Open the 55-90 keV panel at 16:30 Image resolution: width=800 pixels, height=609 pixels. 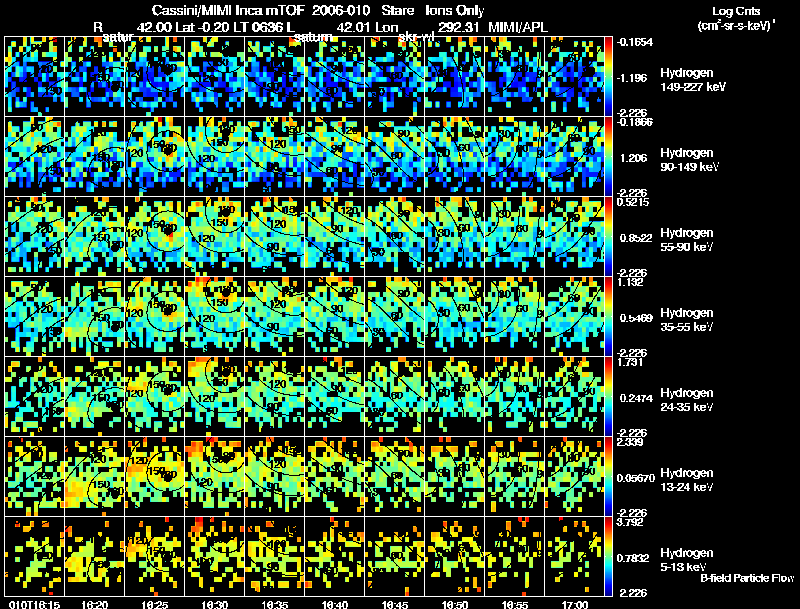click(215, 237)
